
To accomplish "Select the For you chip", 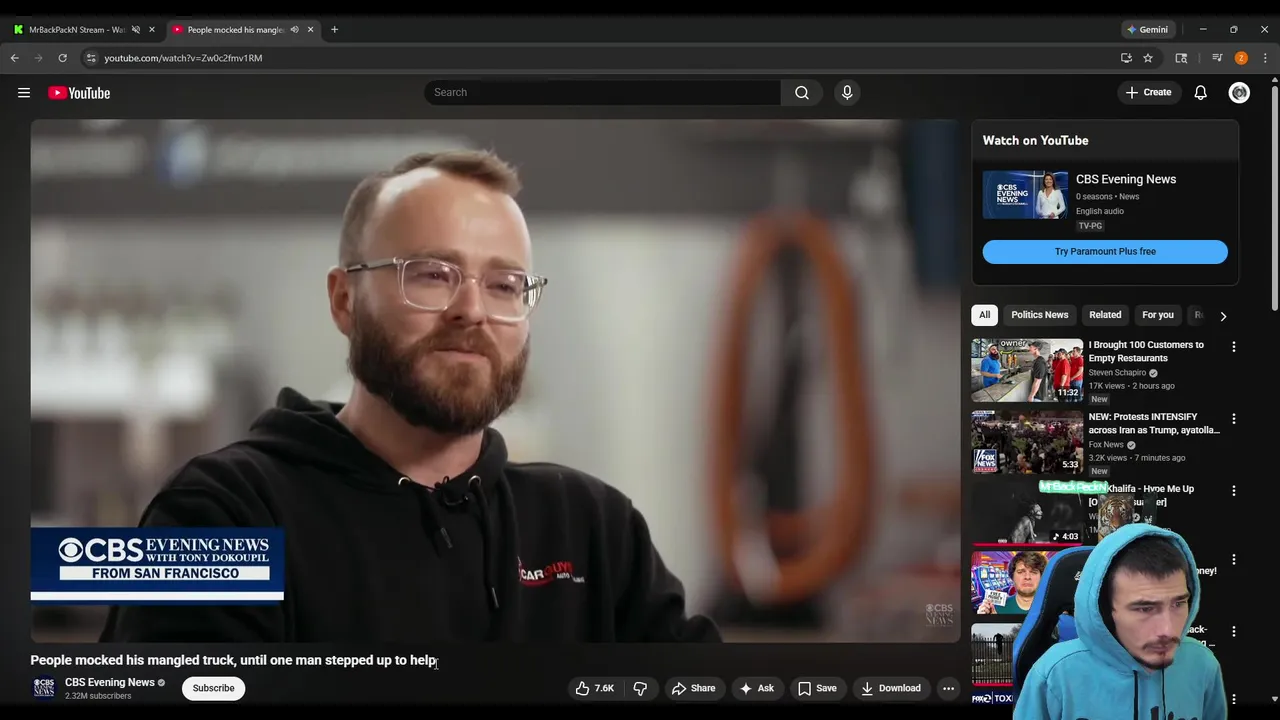I will coord(1158,315).
